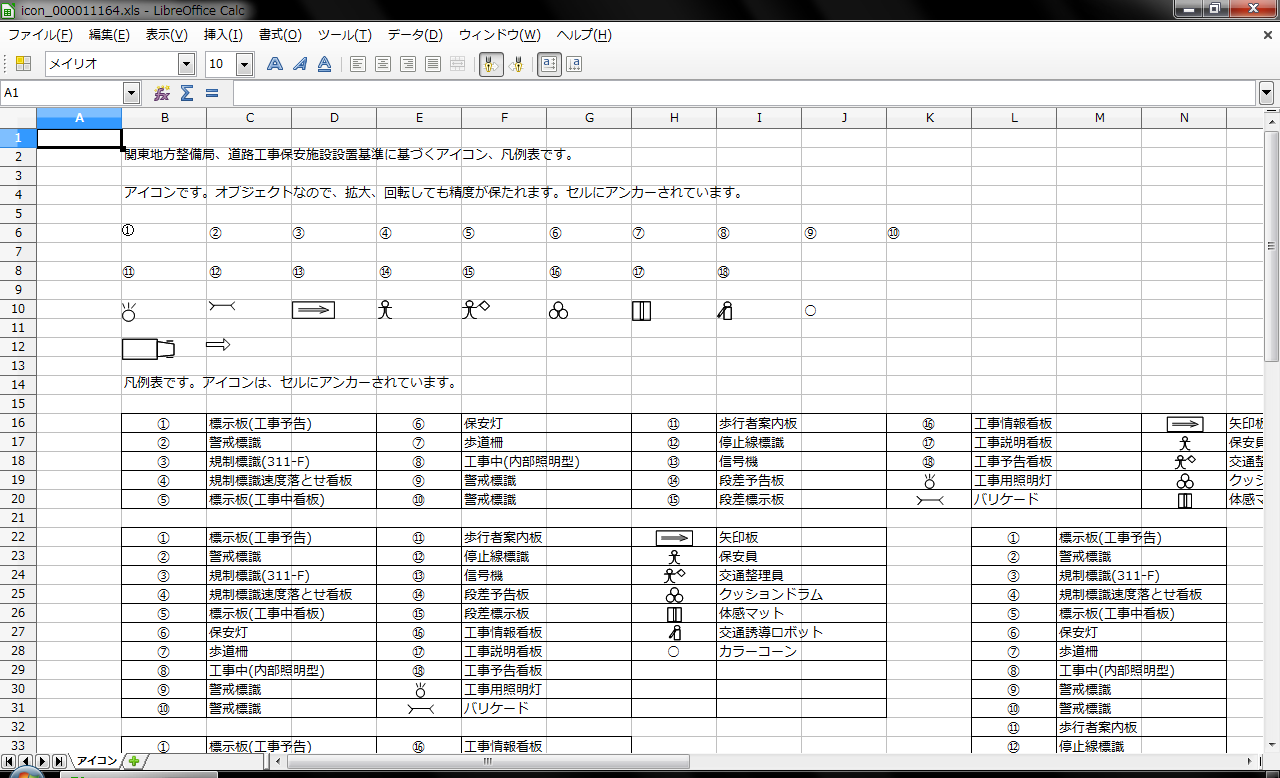Expand the メイリオ font name dropdown
This screenshot has height=778, width=1280.
(186, 64)
